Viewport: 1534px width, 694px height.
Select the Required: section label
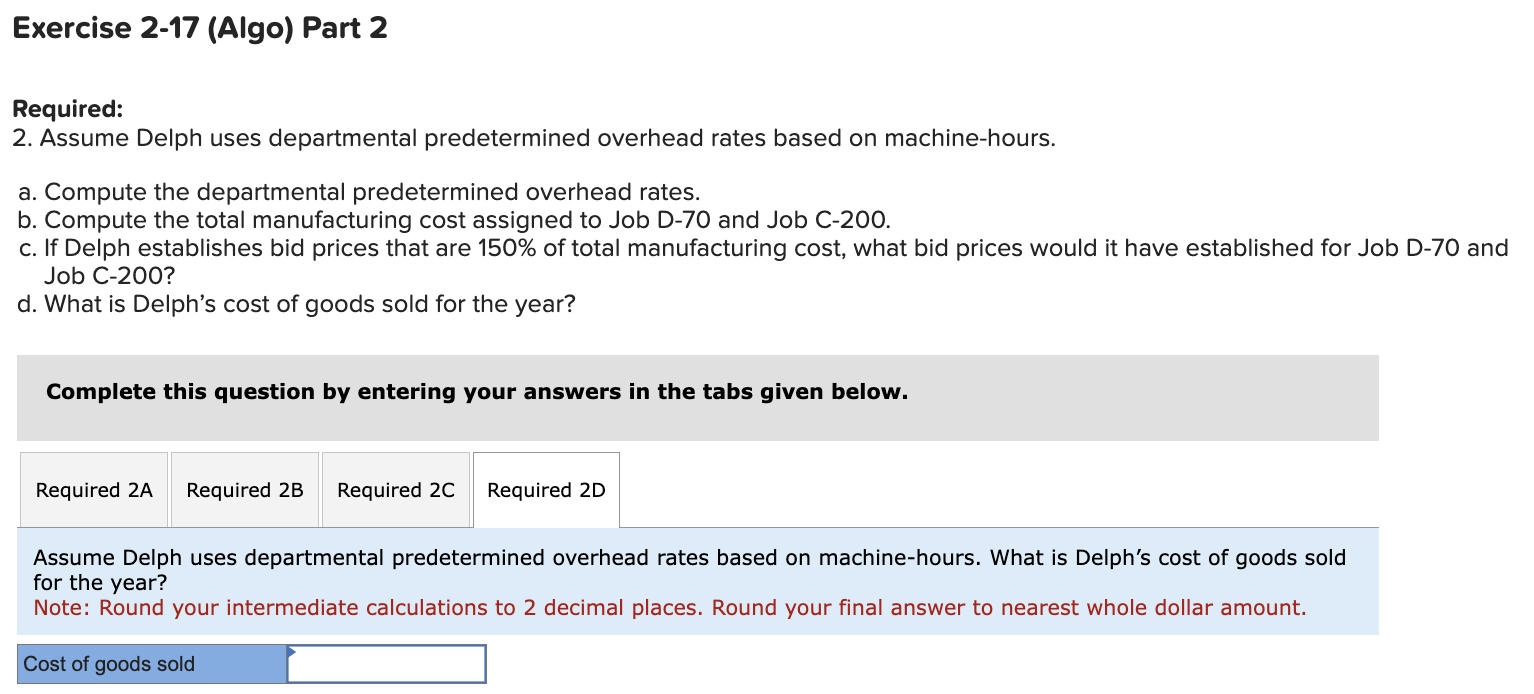coord(56,108)
